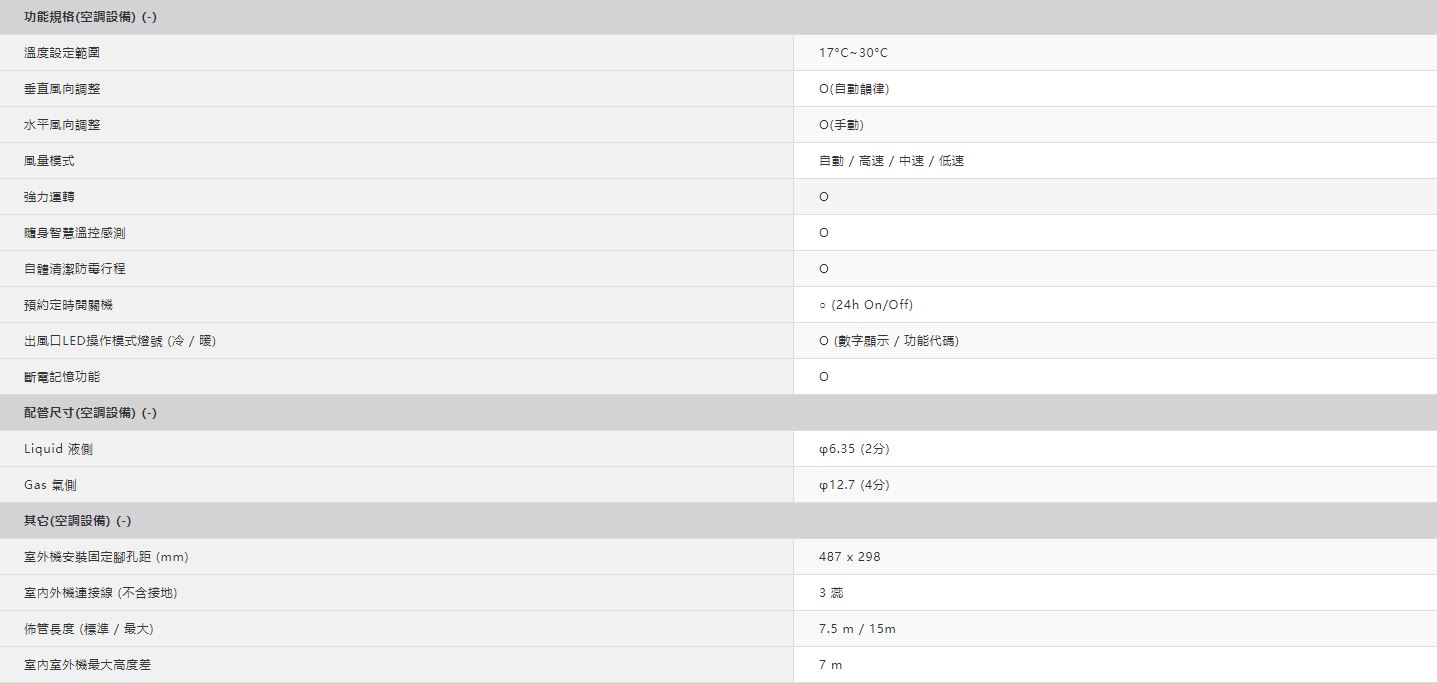Click the φ6.35 (2分) liquid pipe value

853,449
